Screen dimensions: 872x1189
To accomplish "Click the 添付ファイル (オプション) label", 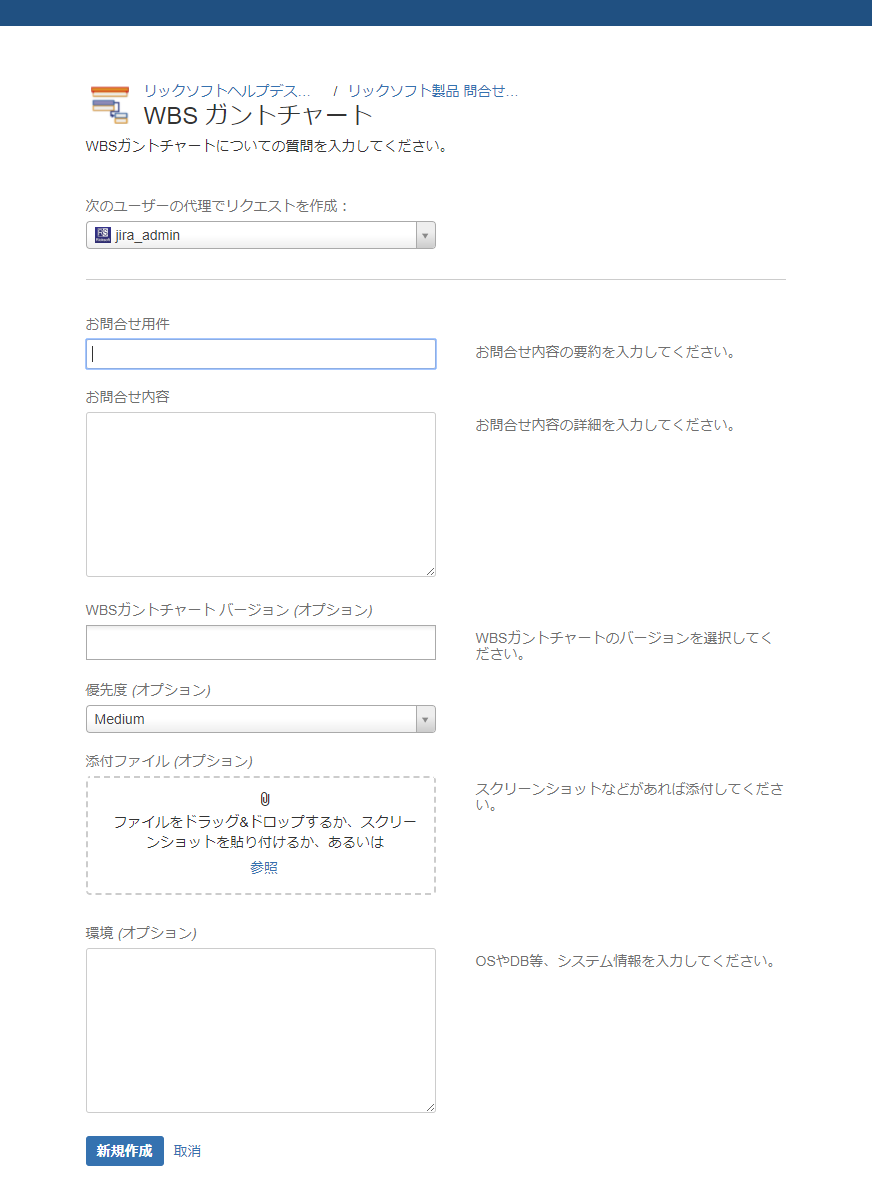I will tap(169, 761).
